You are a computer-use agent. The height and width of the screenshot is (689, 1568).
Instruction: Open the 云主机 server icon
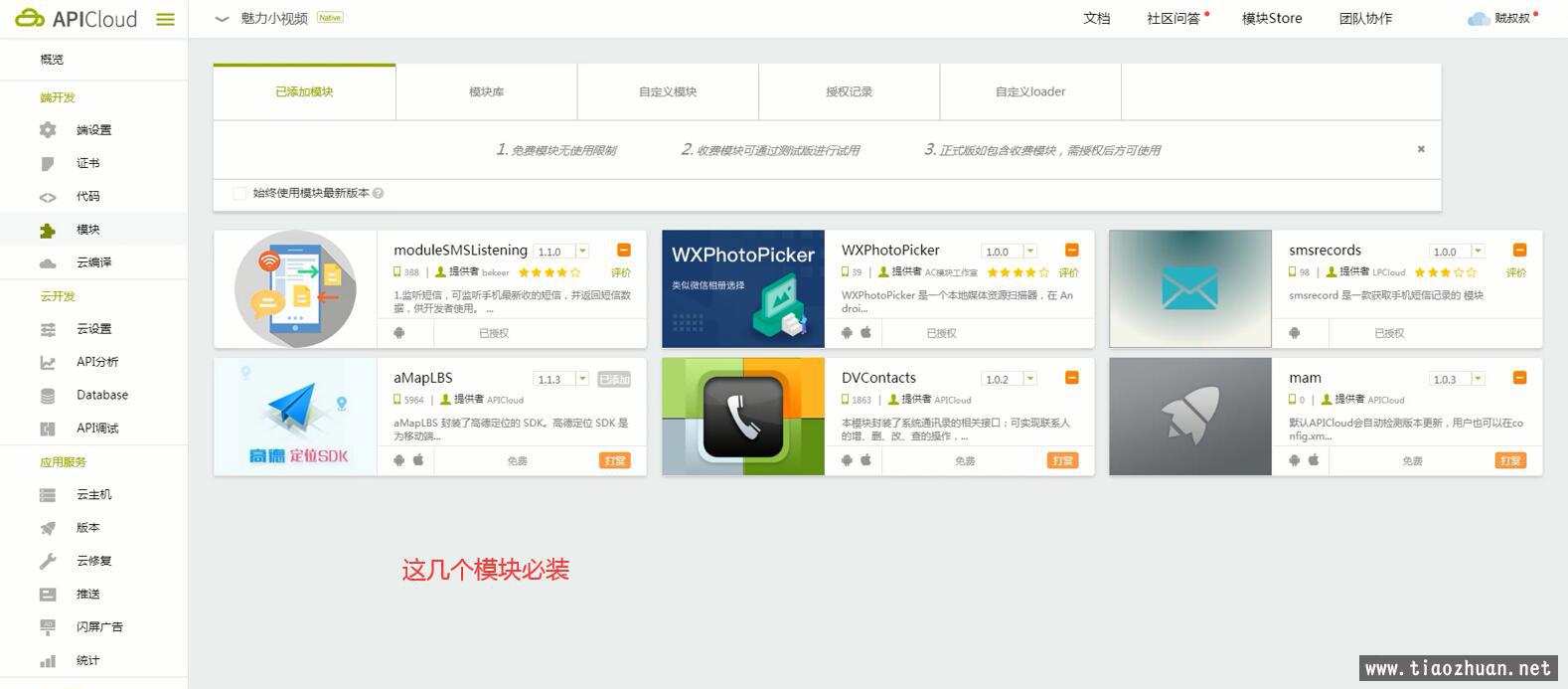click(x=48, y=495)
